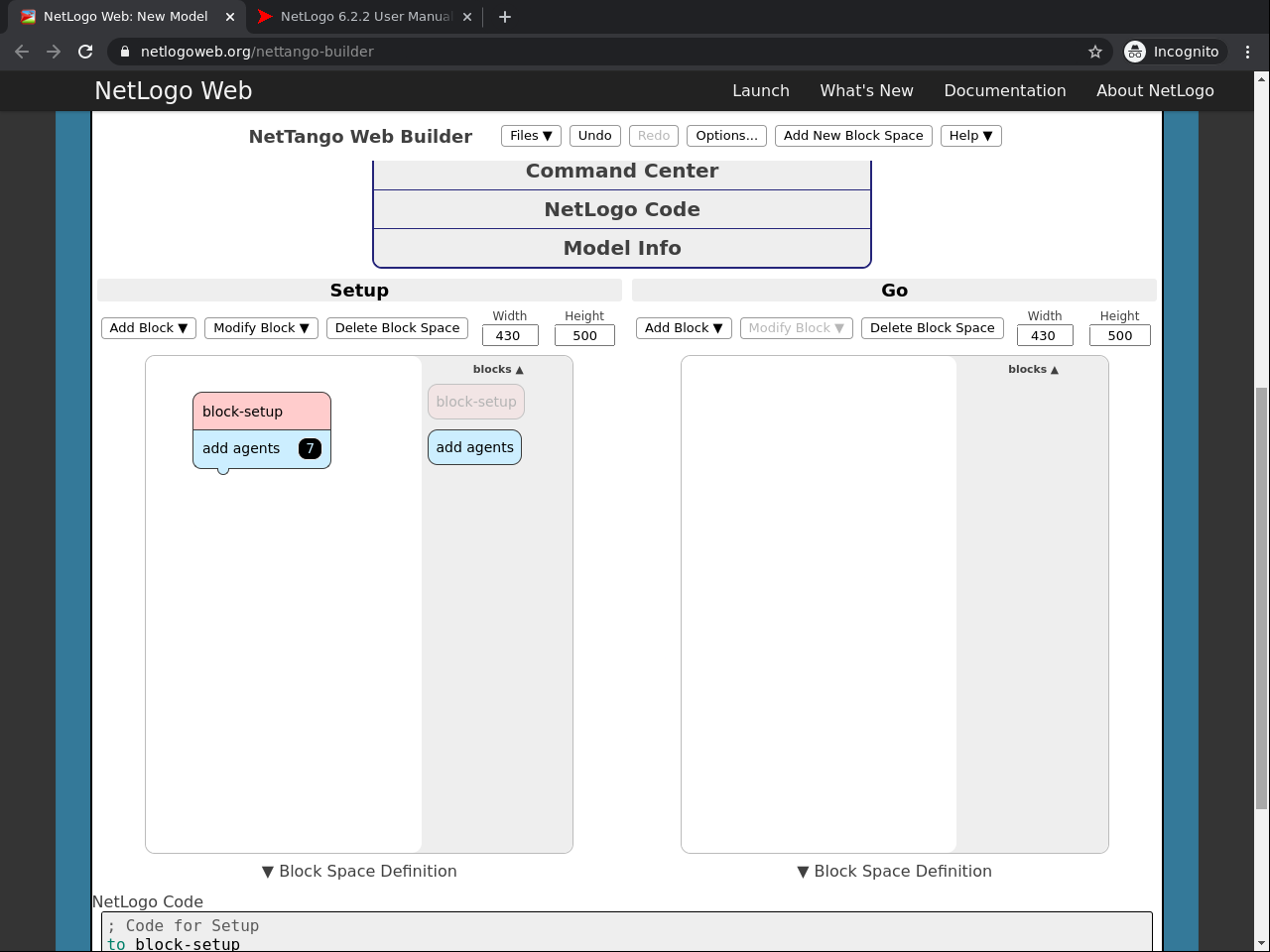
Task: Open the Incognito profile indicator
Action: (x=1176, y=52)
